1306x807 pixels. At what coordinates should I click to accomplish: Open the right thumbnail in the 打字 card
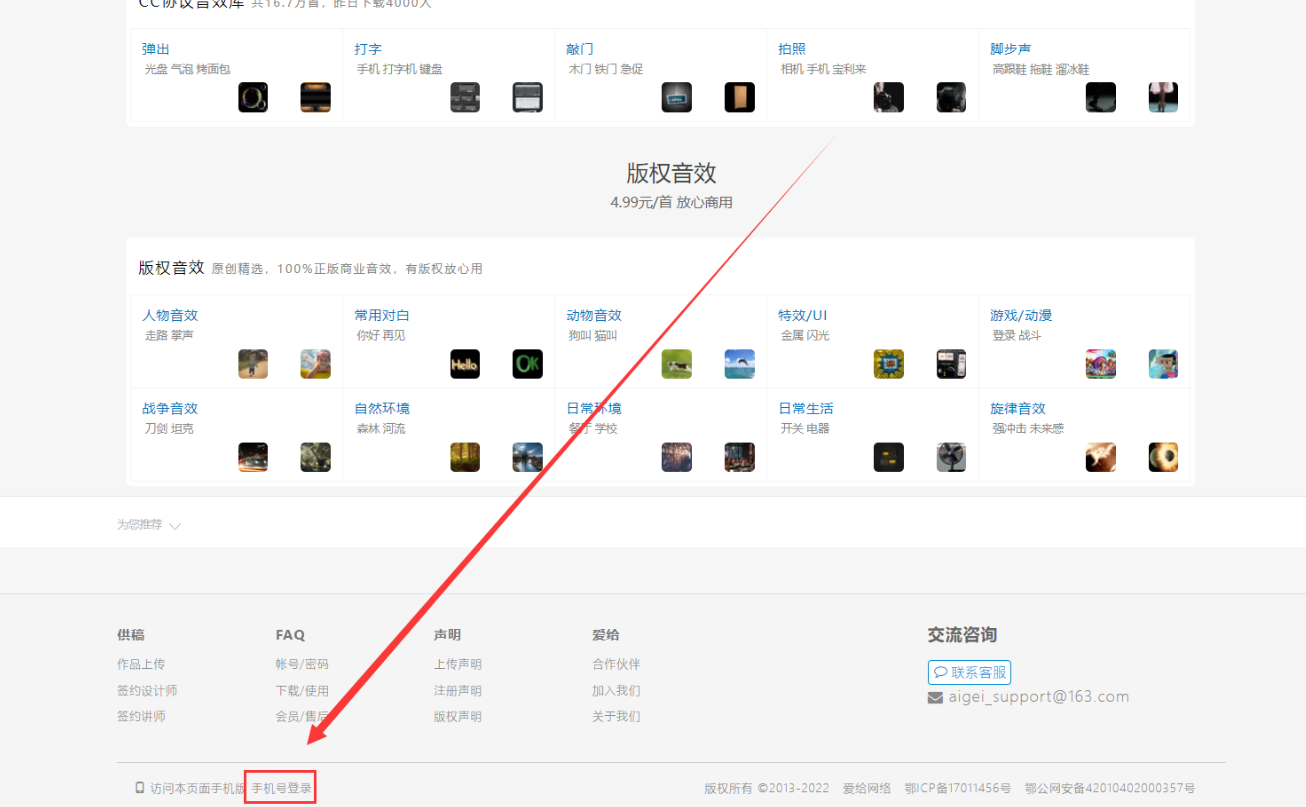click(528, 97)
